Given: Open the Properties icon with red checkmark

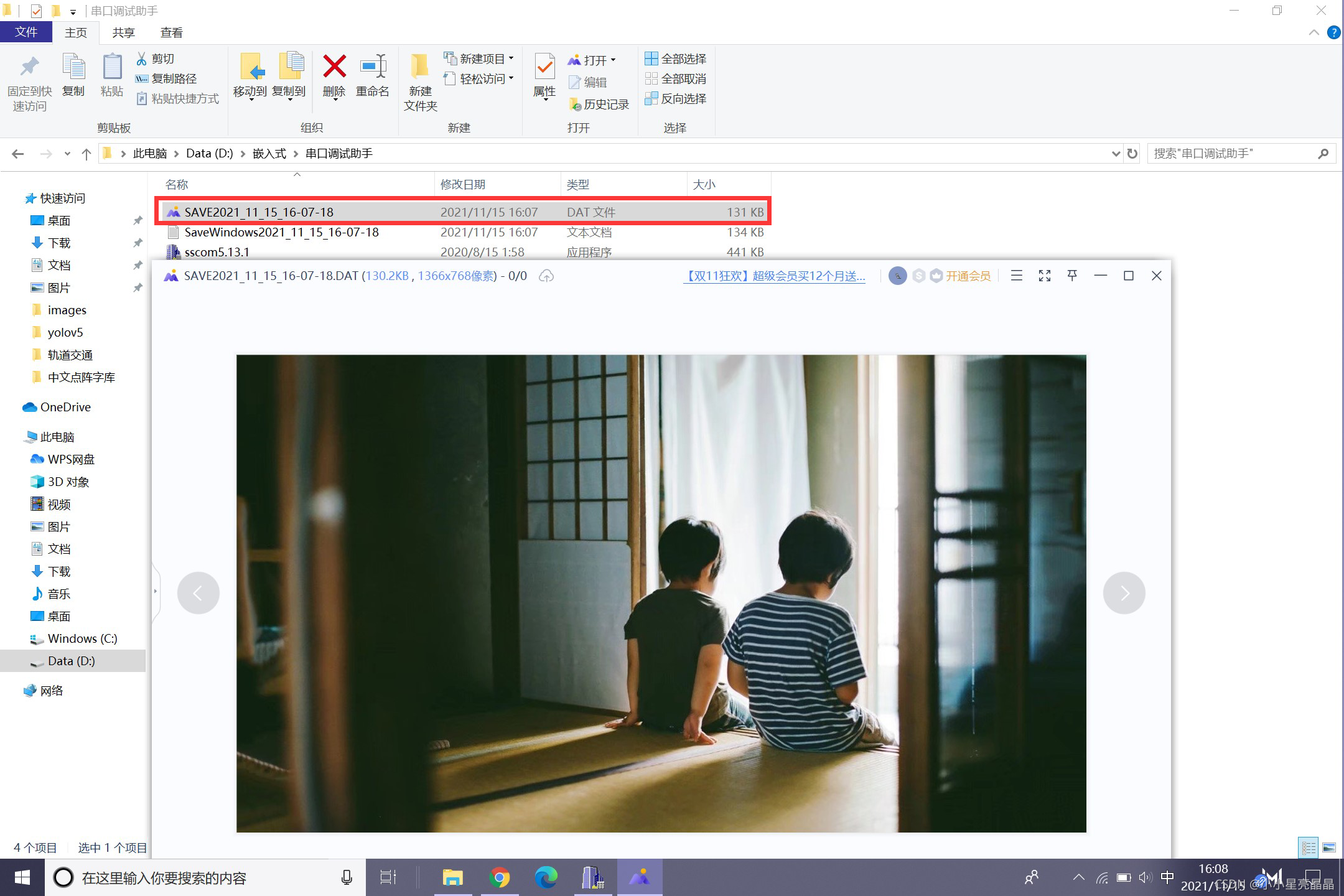Looking at the screenshot, I should (544, 68).
